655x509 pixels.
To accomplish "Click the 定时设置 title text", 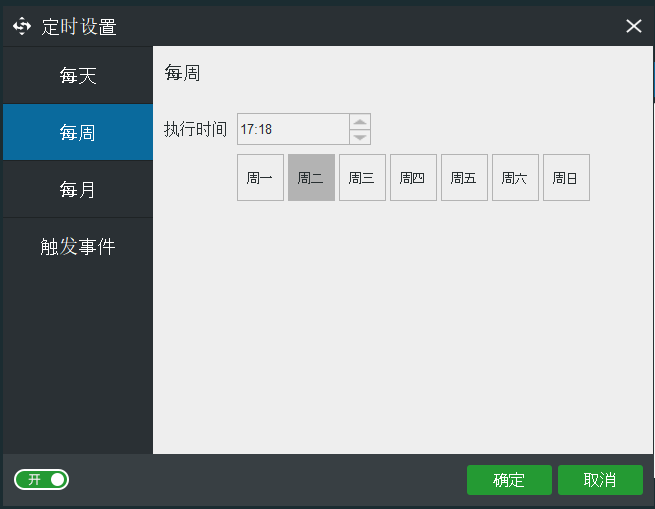I will 79,27.
